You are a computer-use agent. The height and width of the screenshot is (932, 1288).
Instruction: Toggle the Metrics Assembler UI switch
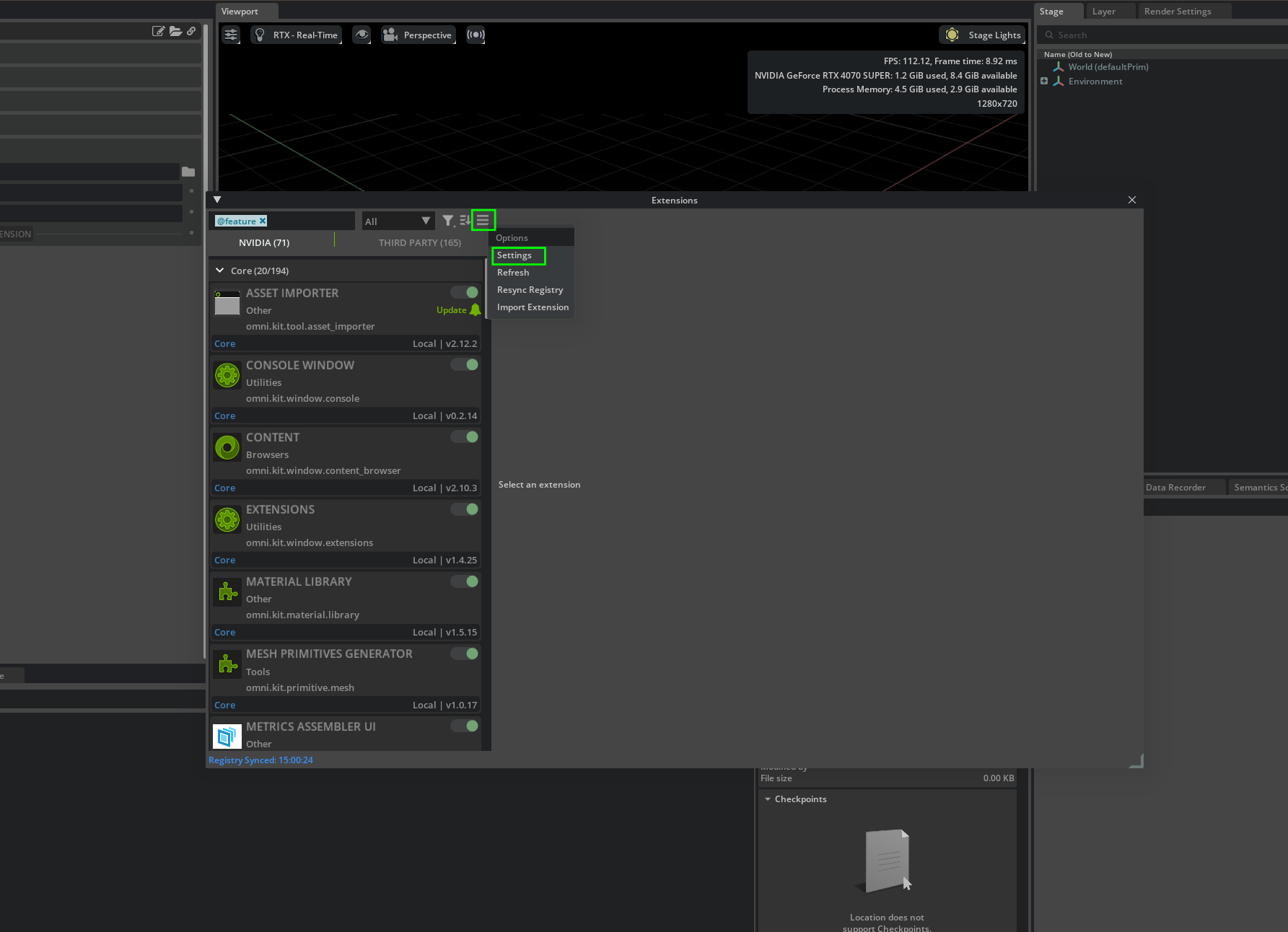pyautogui.click(x=465, y=726)
